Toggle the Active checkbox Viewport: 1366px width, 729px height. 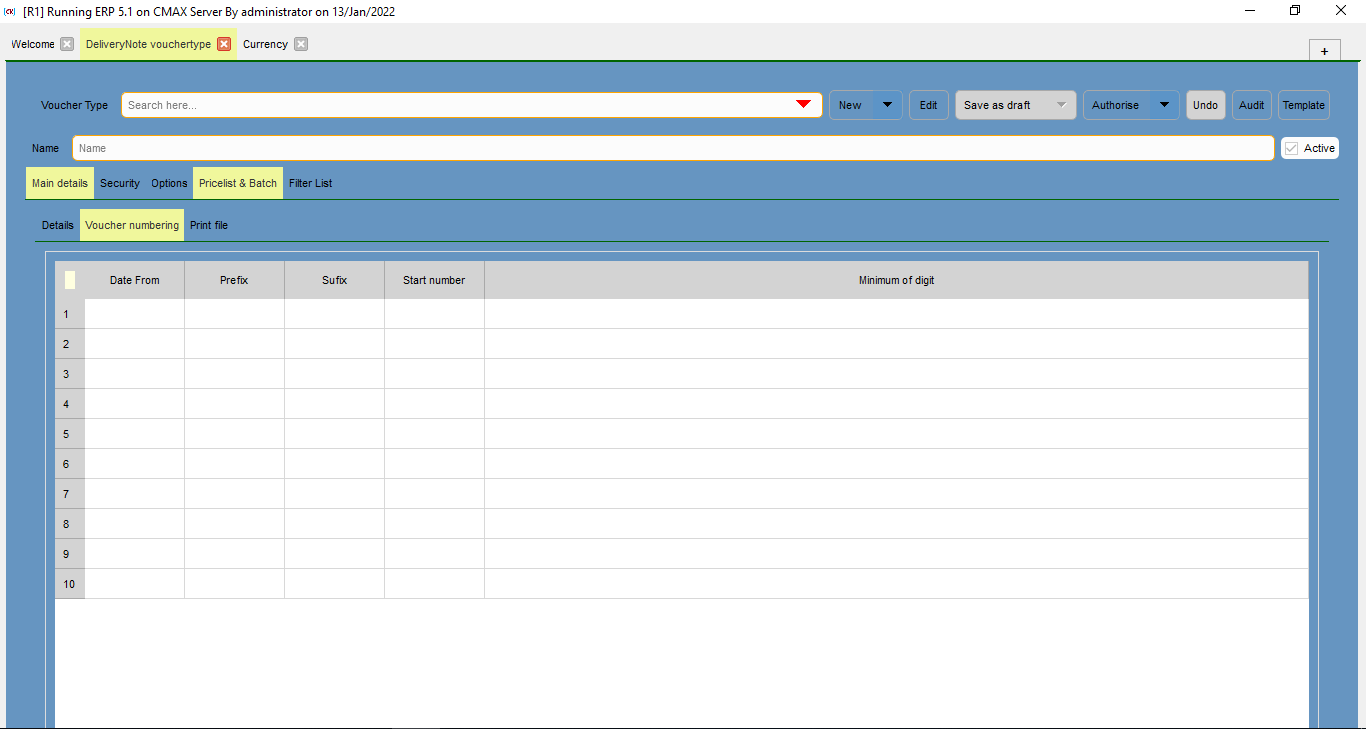click(x=1292, y=148)
